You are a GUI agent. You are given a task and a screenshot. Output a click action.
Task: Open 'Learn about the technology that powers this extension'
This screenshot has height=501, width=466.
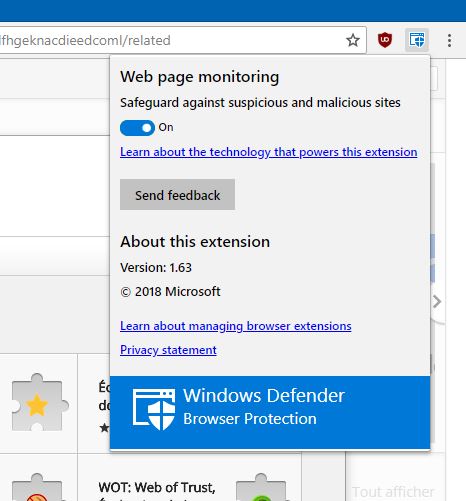[x=268, y=152]
